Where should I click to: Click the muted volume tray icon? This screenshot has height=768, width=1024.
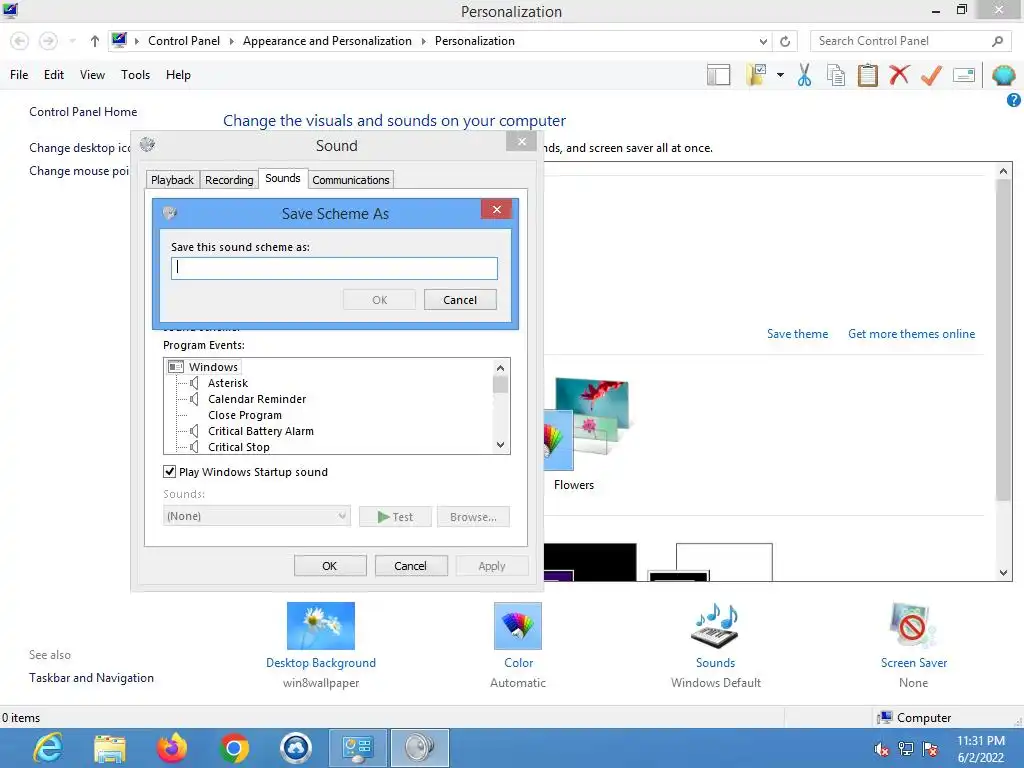(x=881, y=749)
